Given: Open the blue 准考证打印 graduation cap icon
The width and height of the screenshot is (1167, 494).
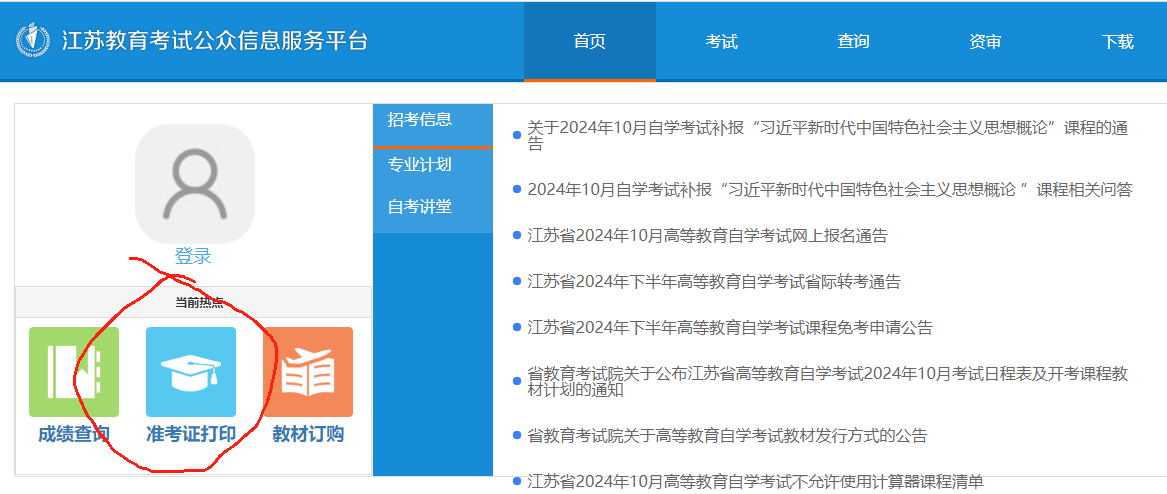Looking at the screenshot, I should pos(191,372).
